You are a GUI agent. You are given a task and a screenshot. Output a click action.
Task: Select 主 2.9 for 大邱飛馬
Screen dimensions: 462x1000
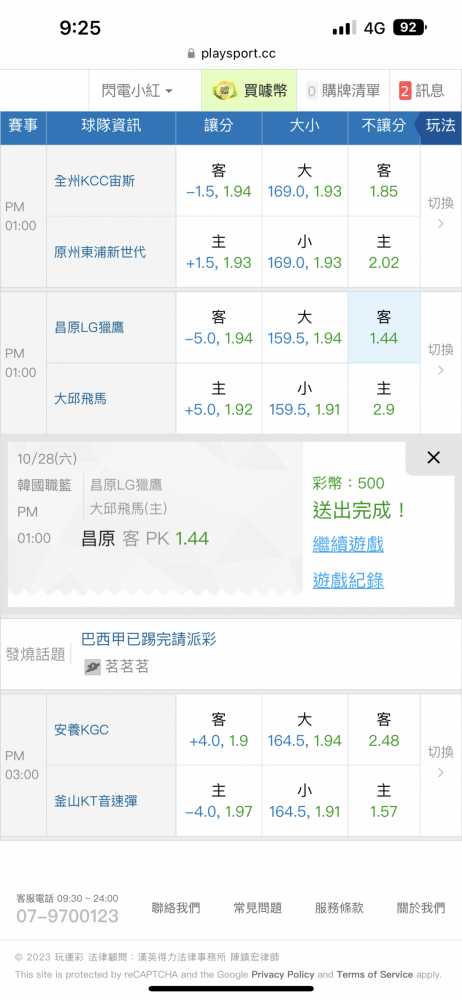(384, 399)
